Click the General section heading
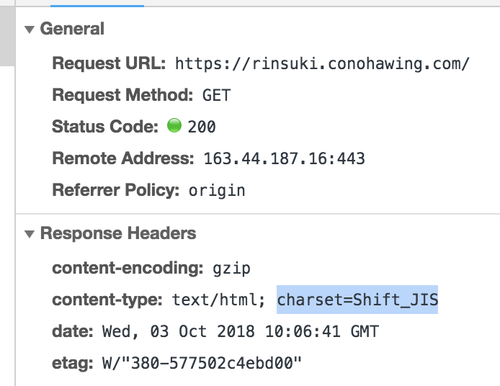This screenshot has width=500, height=386. (x=72, y=29)
